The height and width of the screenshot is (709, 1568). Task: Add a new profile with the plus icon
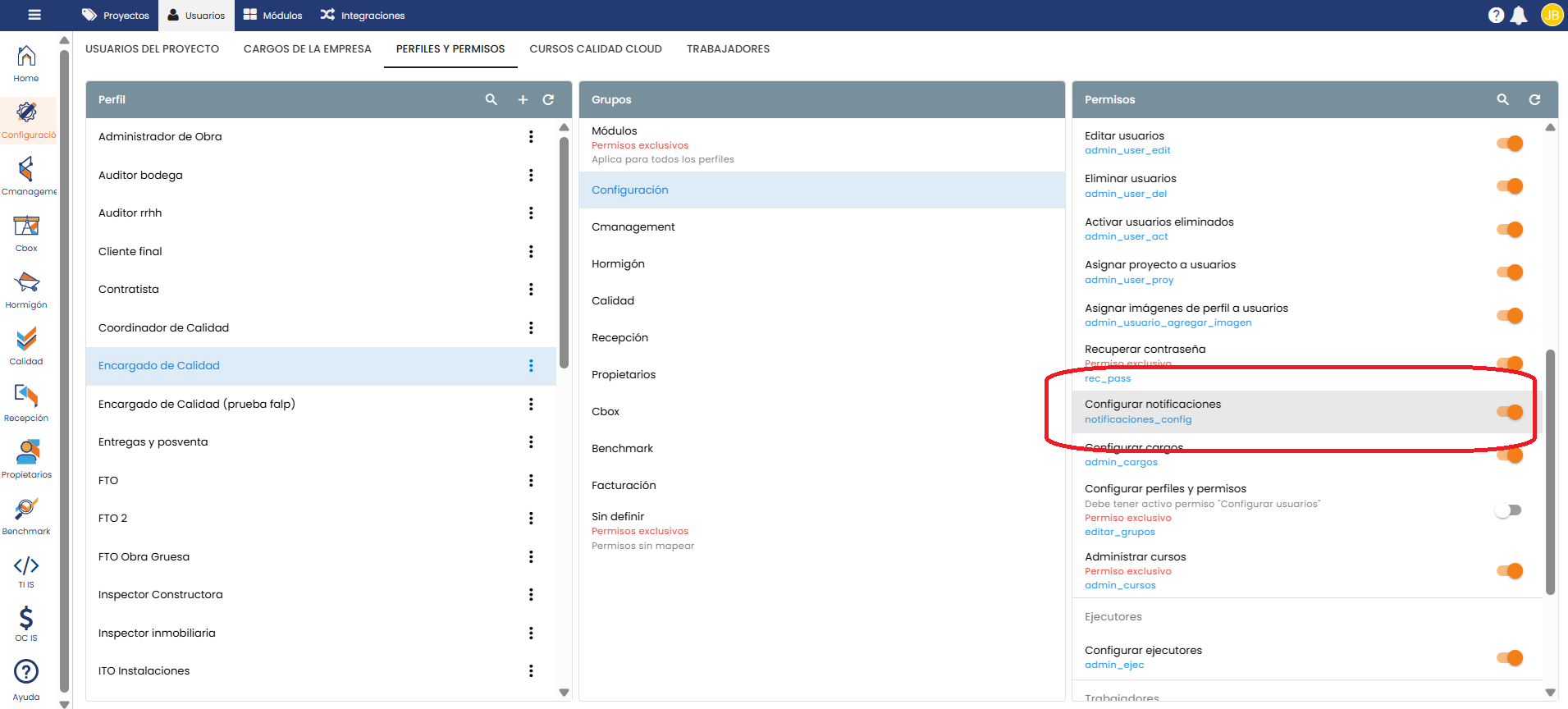coord(523,99)
